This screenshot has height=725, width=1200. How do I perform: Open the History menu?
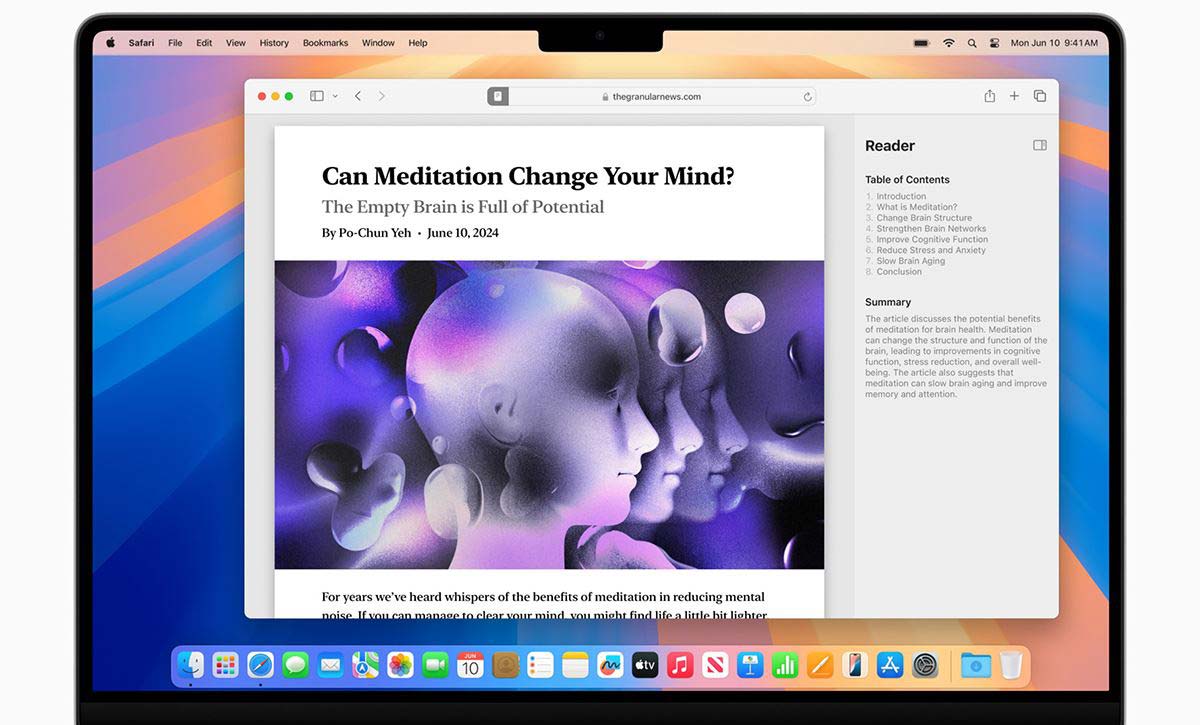[273, 43]
